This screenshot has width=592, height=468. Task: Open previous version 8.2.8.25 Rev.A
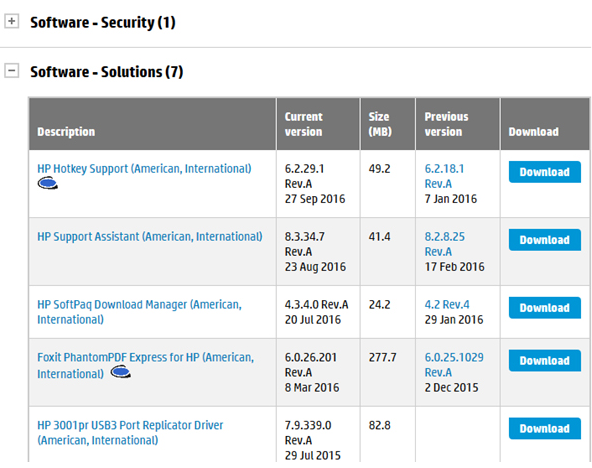pos(445,244)
